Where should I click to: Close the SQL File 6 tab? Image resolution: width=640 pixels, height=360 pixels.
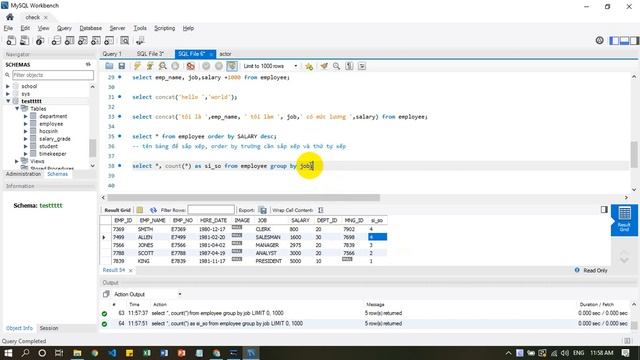tap(211, 54)
